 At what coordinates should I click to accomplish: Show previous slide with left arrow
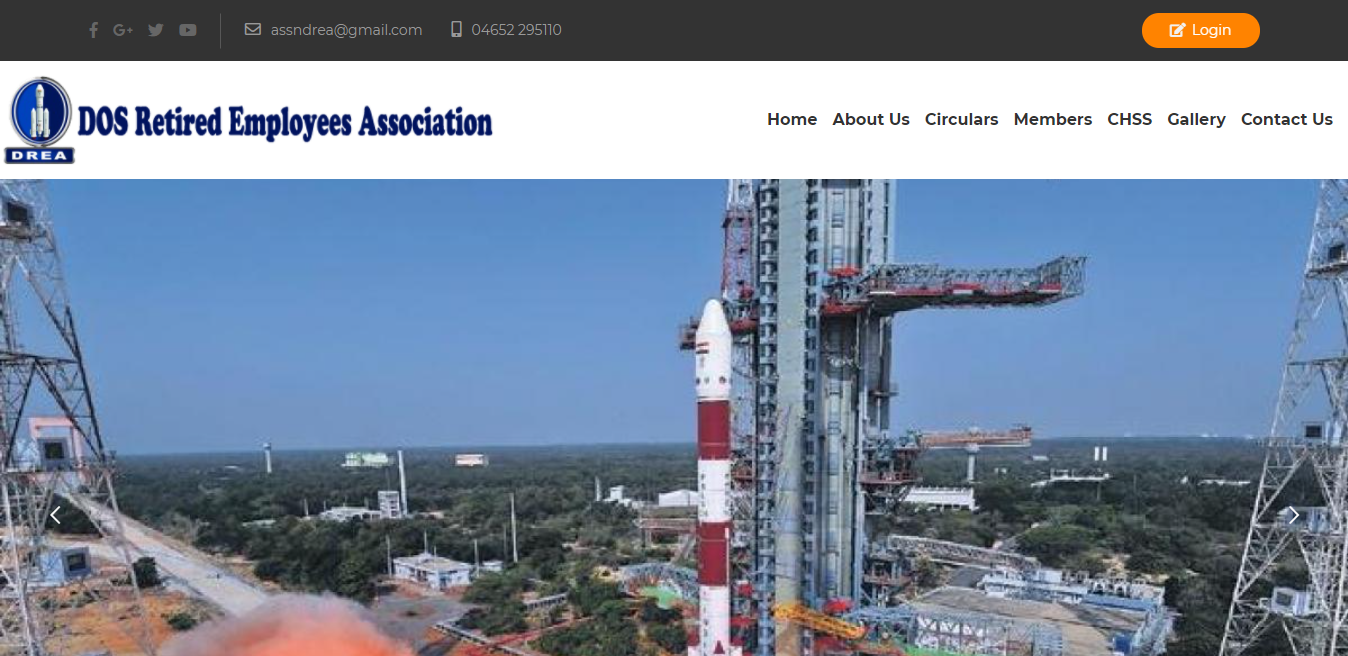click(x=56, y=515)
